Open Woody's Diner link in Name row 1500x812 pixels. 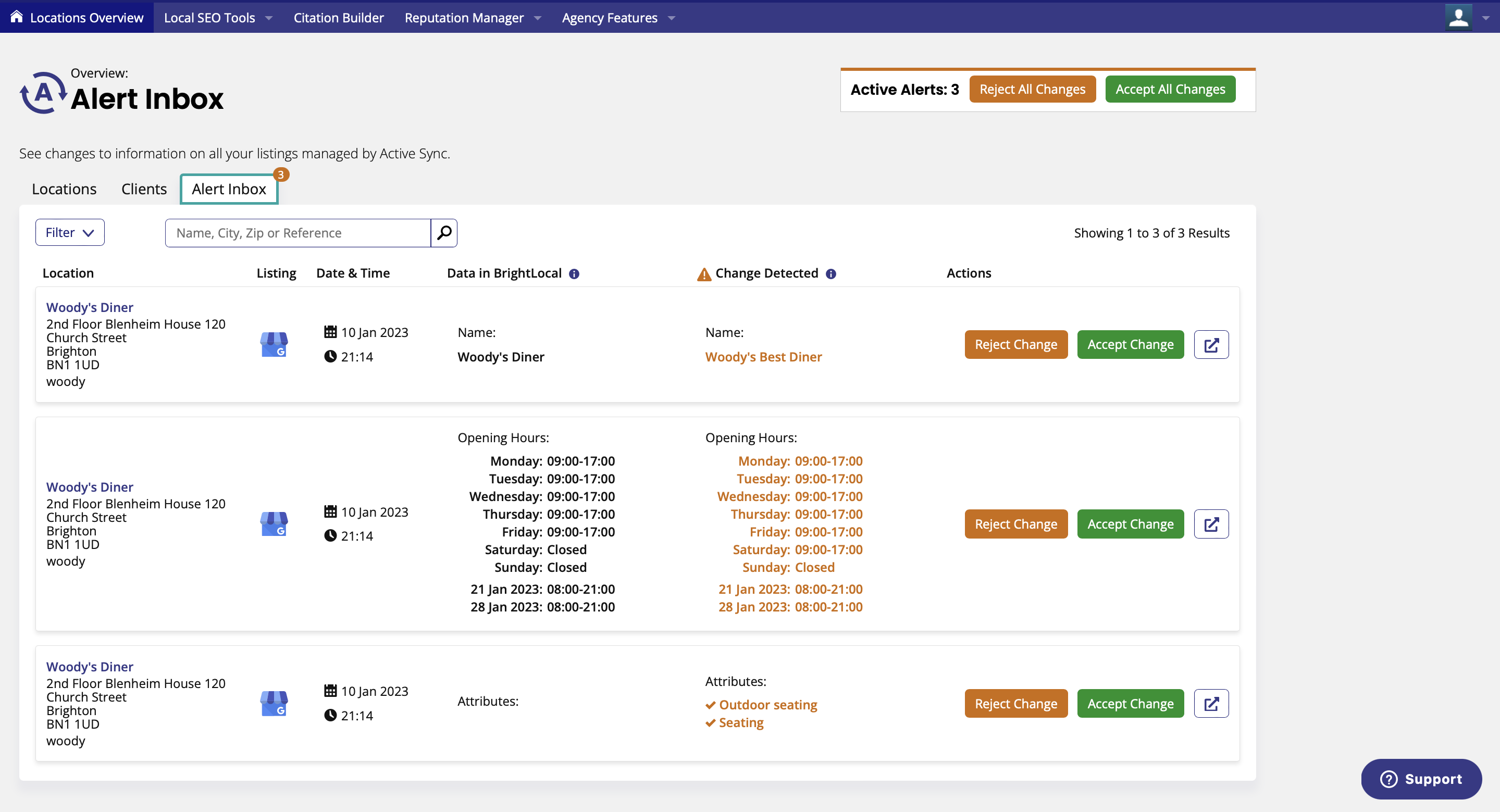coord(90,307)
